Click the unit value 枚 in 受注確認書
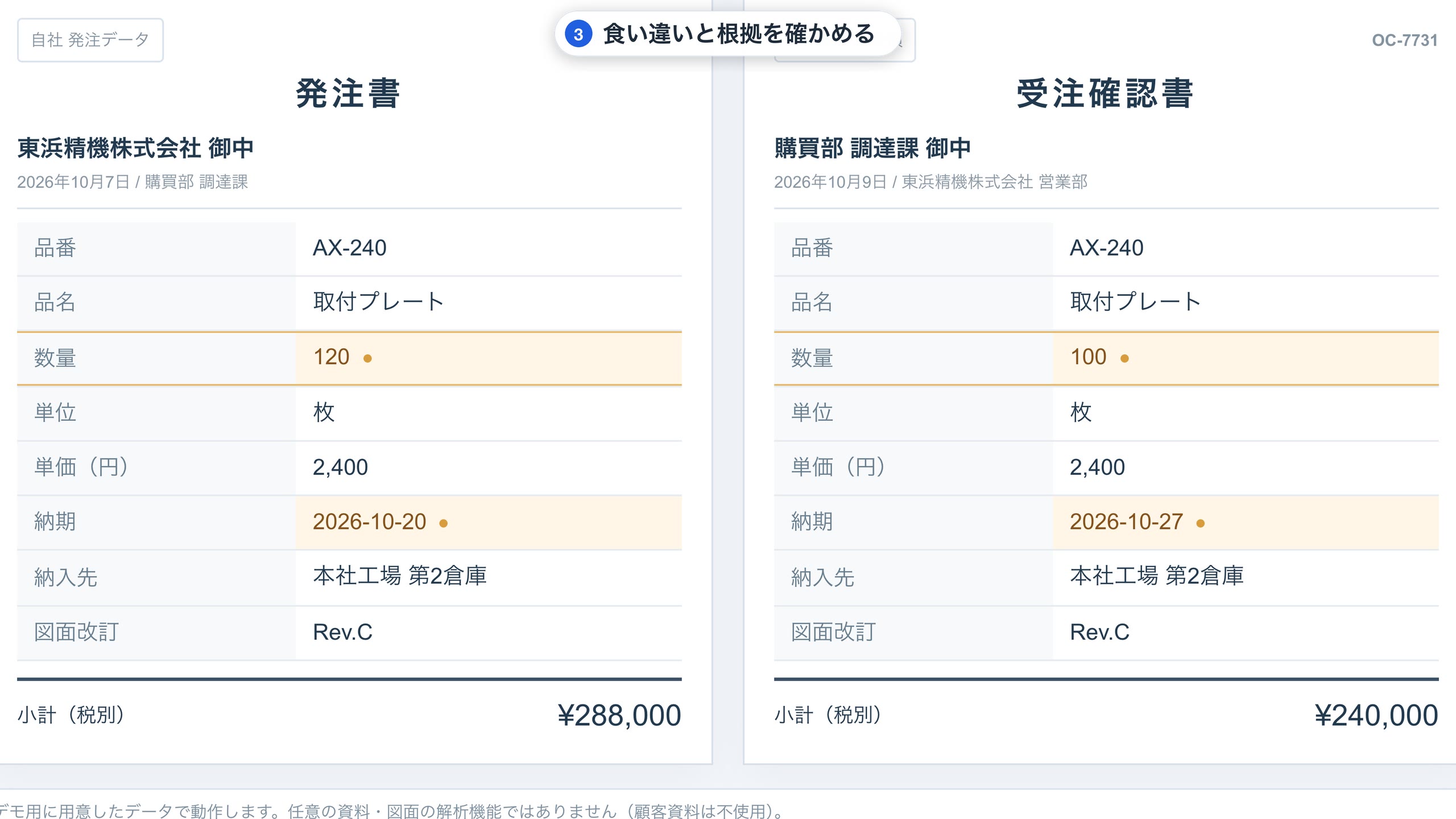This screenshot has width=1456, height=819. [x=1081, y=412]
